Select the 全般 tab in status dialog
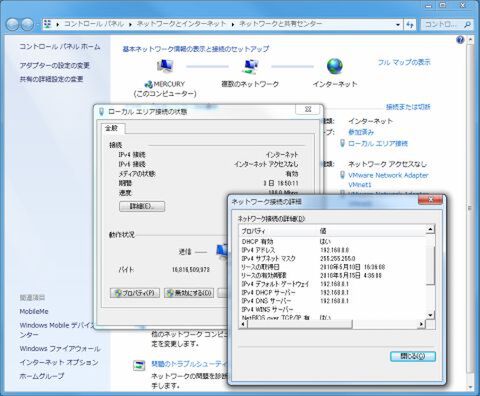The image size is (480, 396). (x=112, y=128)
